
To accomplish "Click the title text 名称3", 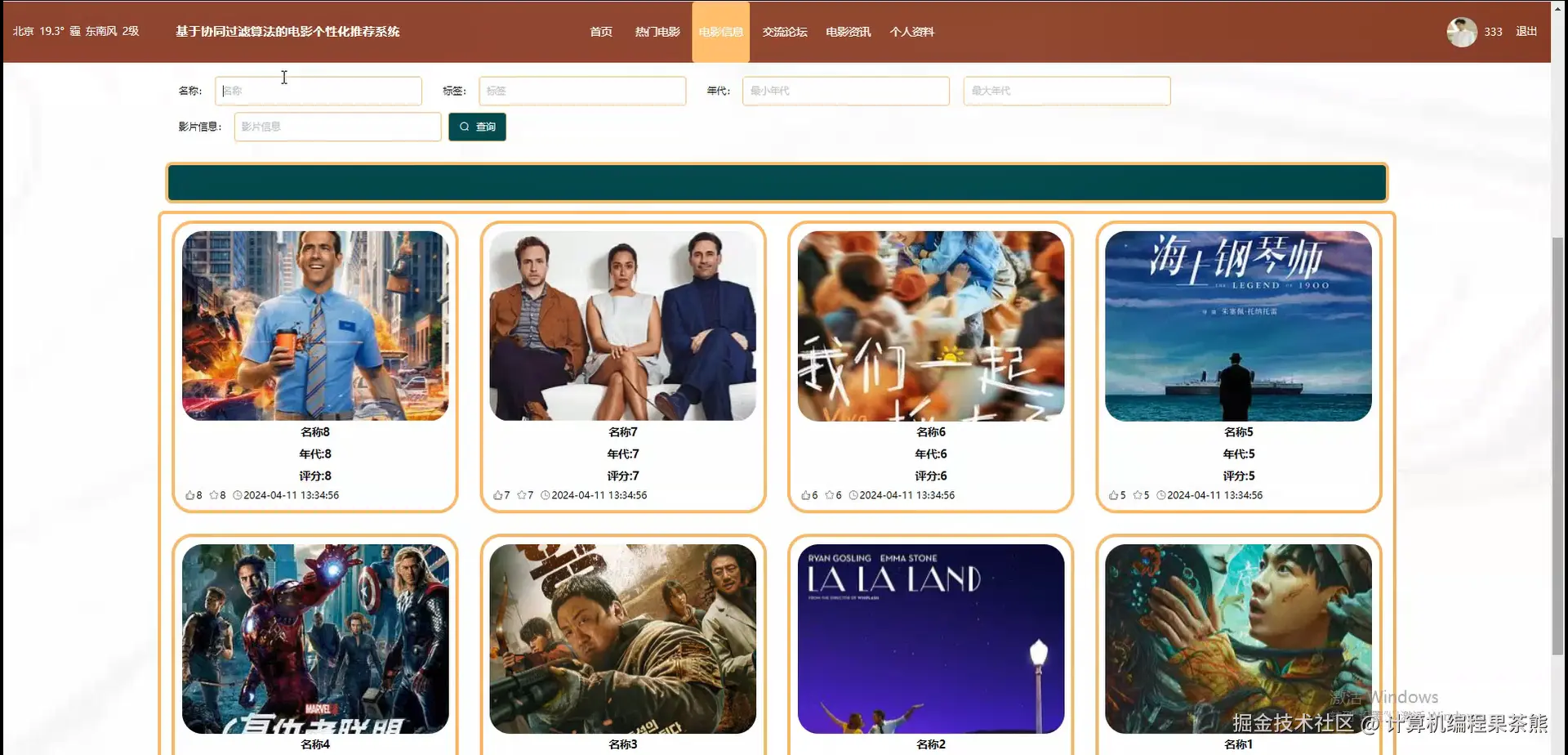I will click(x=623, y=744).
